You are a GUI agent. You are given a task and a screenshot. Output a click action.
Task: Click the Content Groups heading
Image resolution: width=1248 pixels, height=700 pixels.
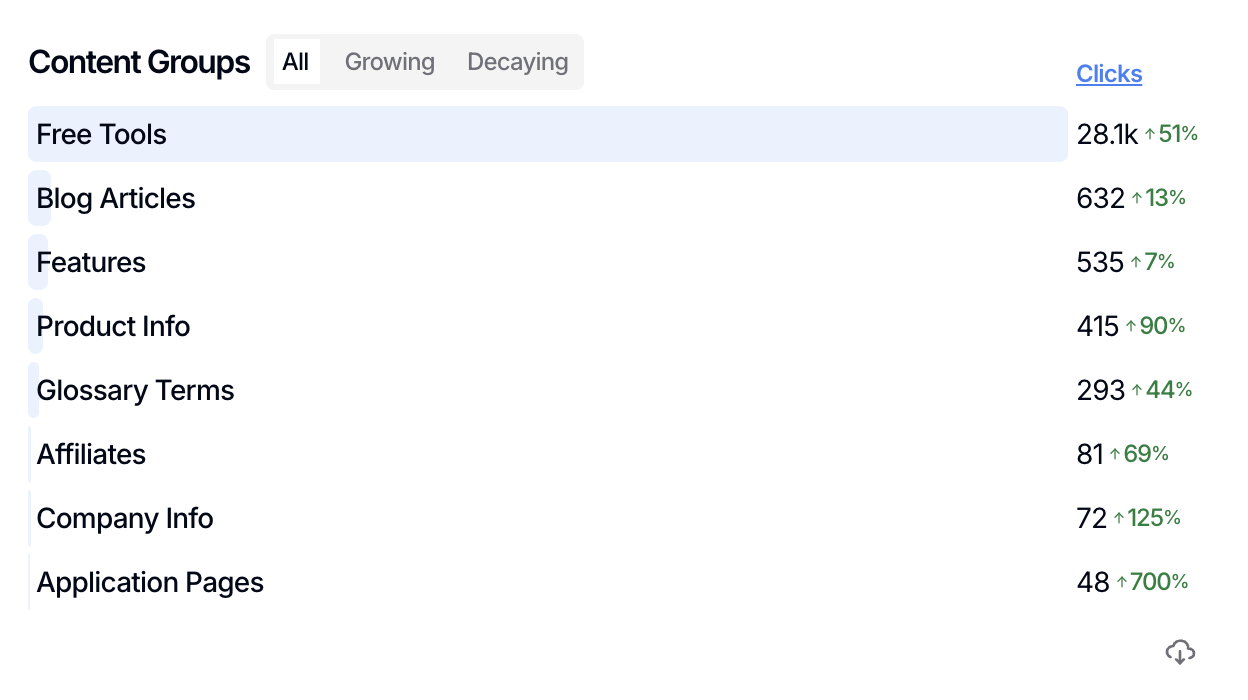[x=139, y=62]
